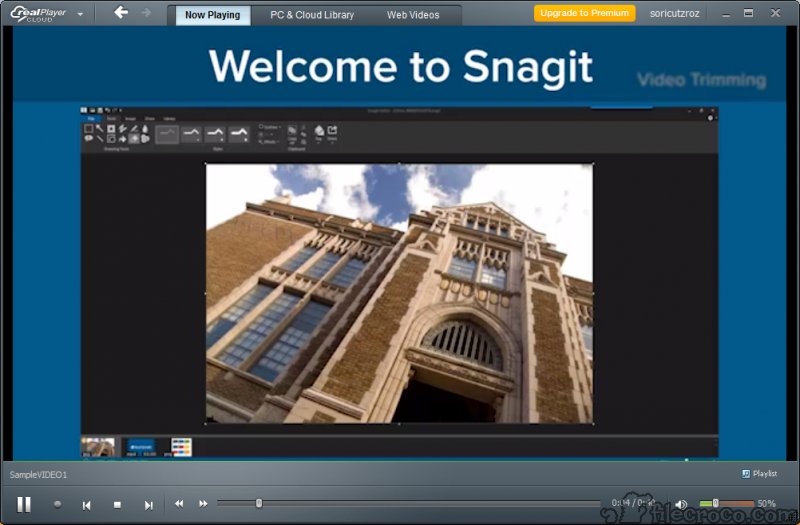Go back with the back arrow

tap(121, 12)
